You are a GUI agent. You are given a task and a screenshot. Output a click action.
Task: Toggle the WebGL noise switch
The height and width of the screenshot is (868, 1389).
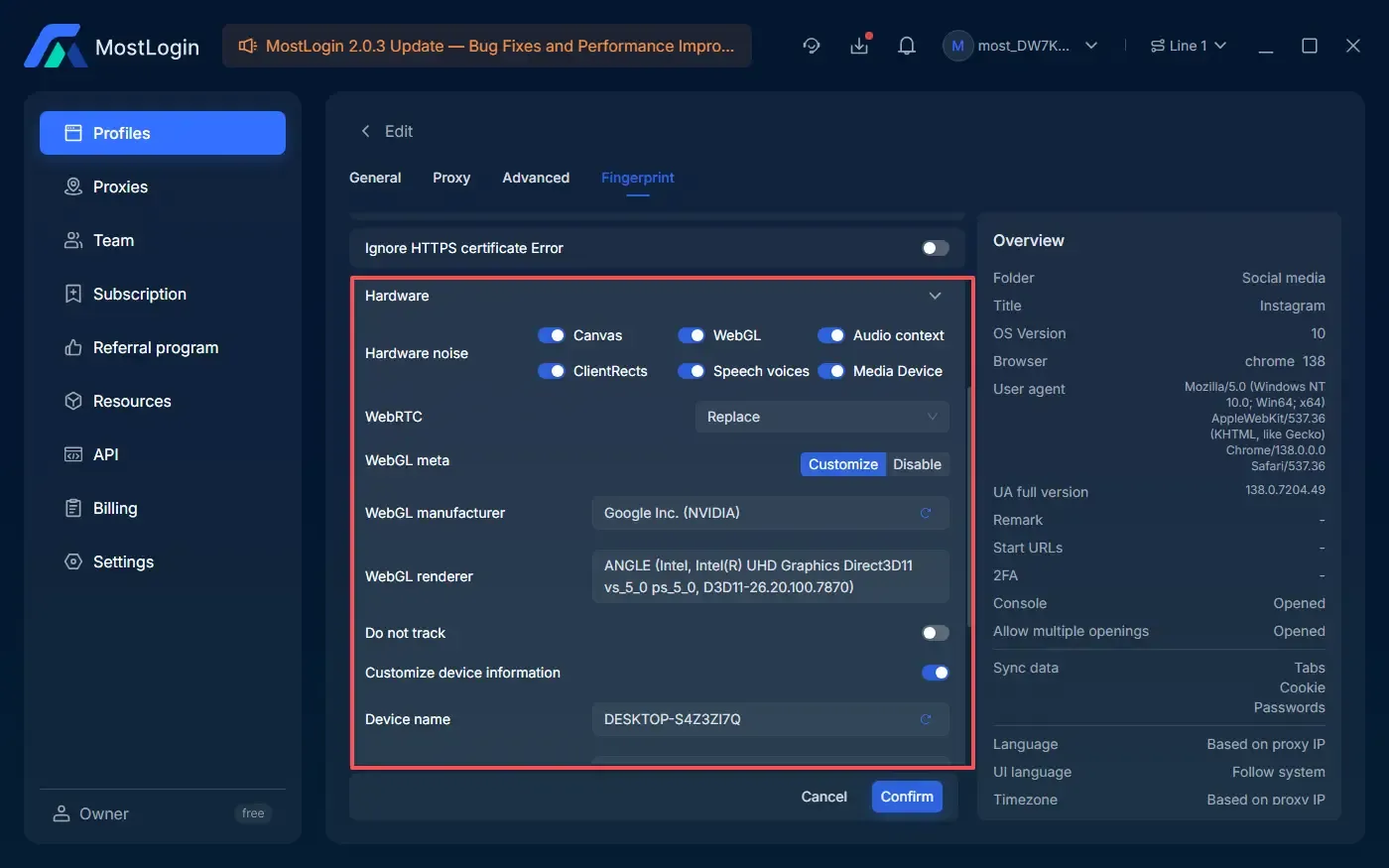click(x=692, y=335)
